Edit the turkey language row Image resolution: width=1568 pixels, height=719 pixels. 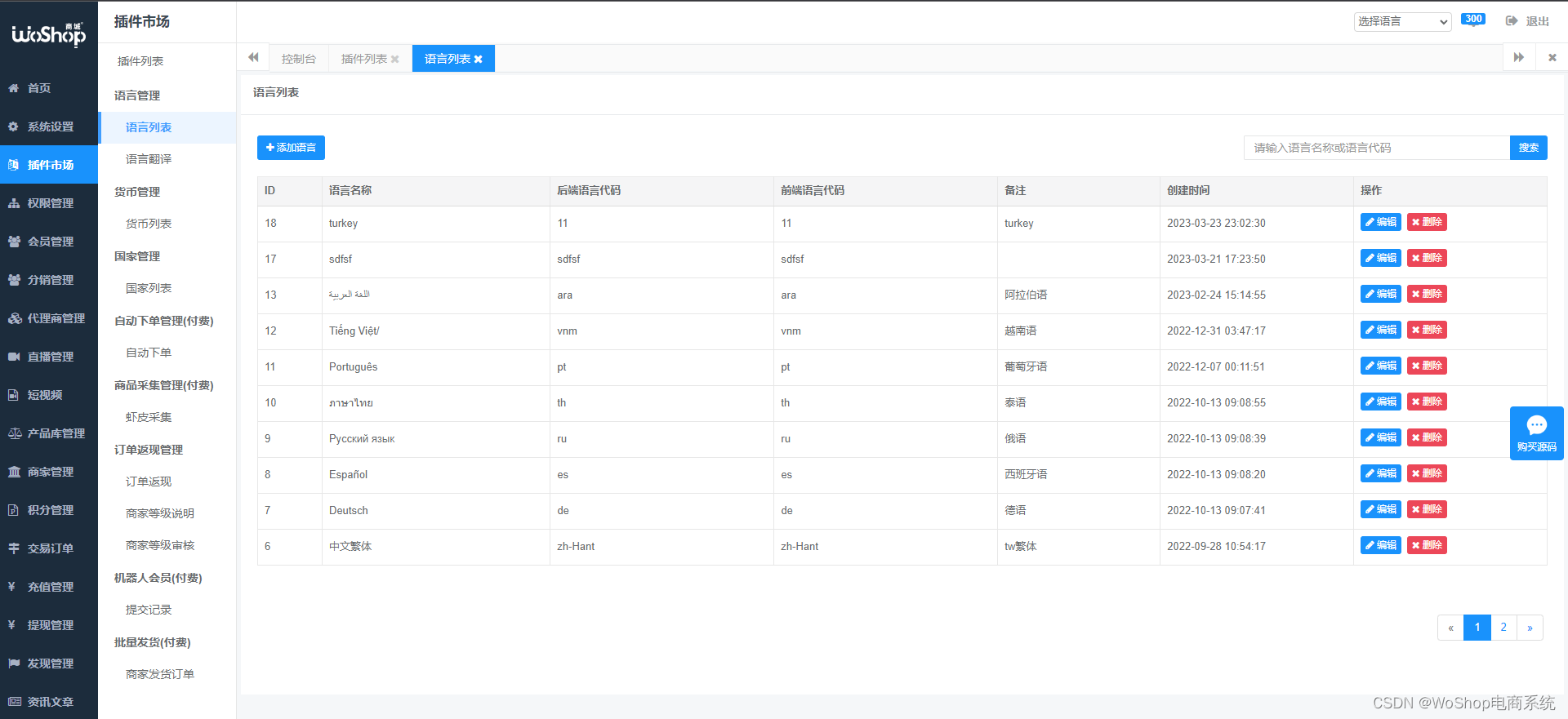(x=1381, y=222)
